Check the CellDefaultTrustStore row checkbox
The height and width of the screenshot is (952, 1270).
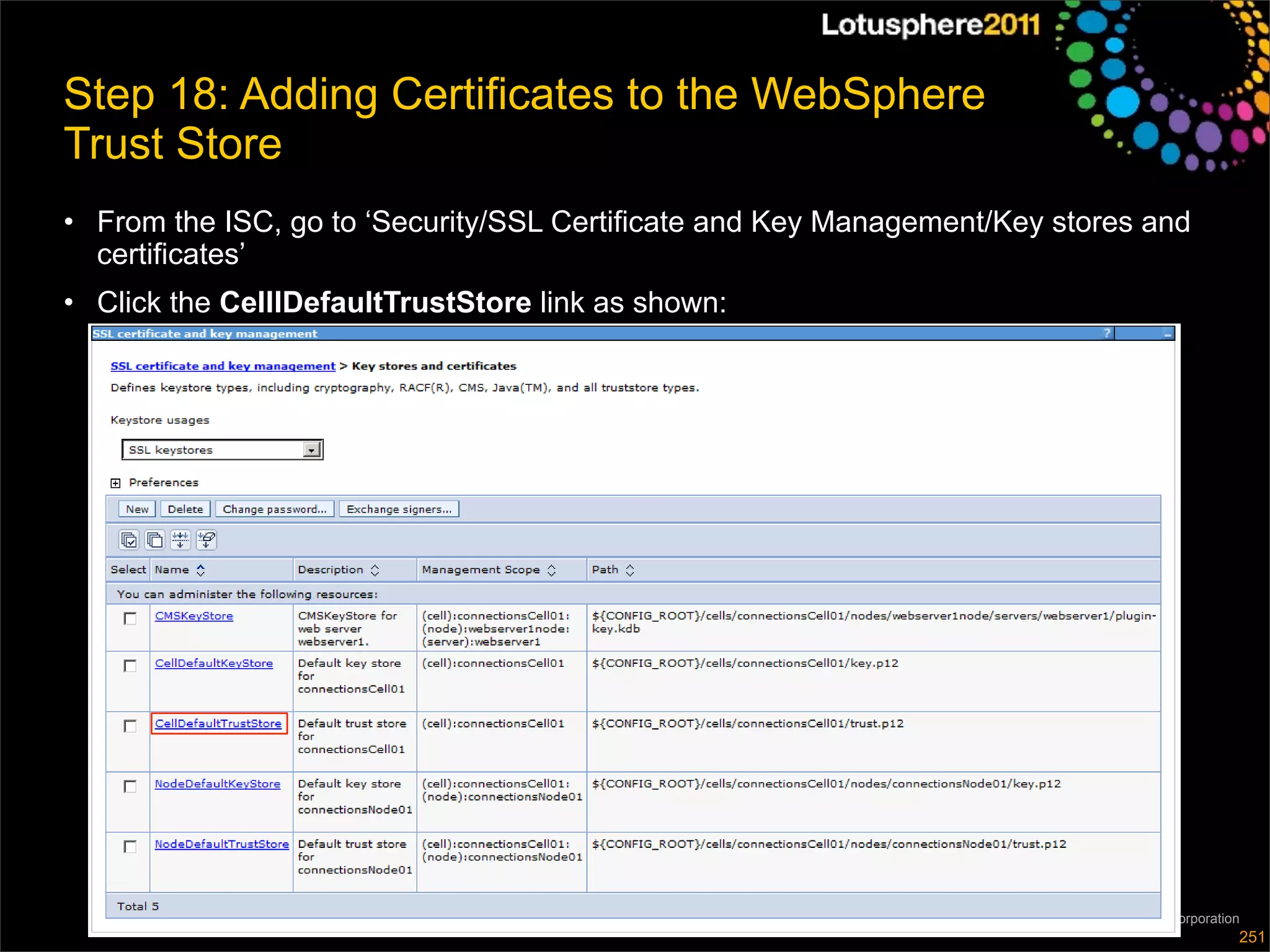[x=130, y=726]
